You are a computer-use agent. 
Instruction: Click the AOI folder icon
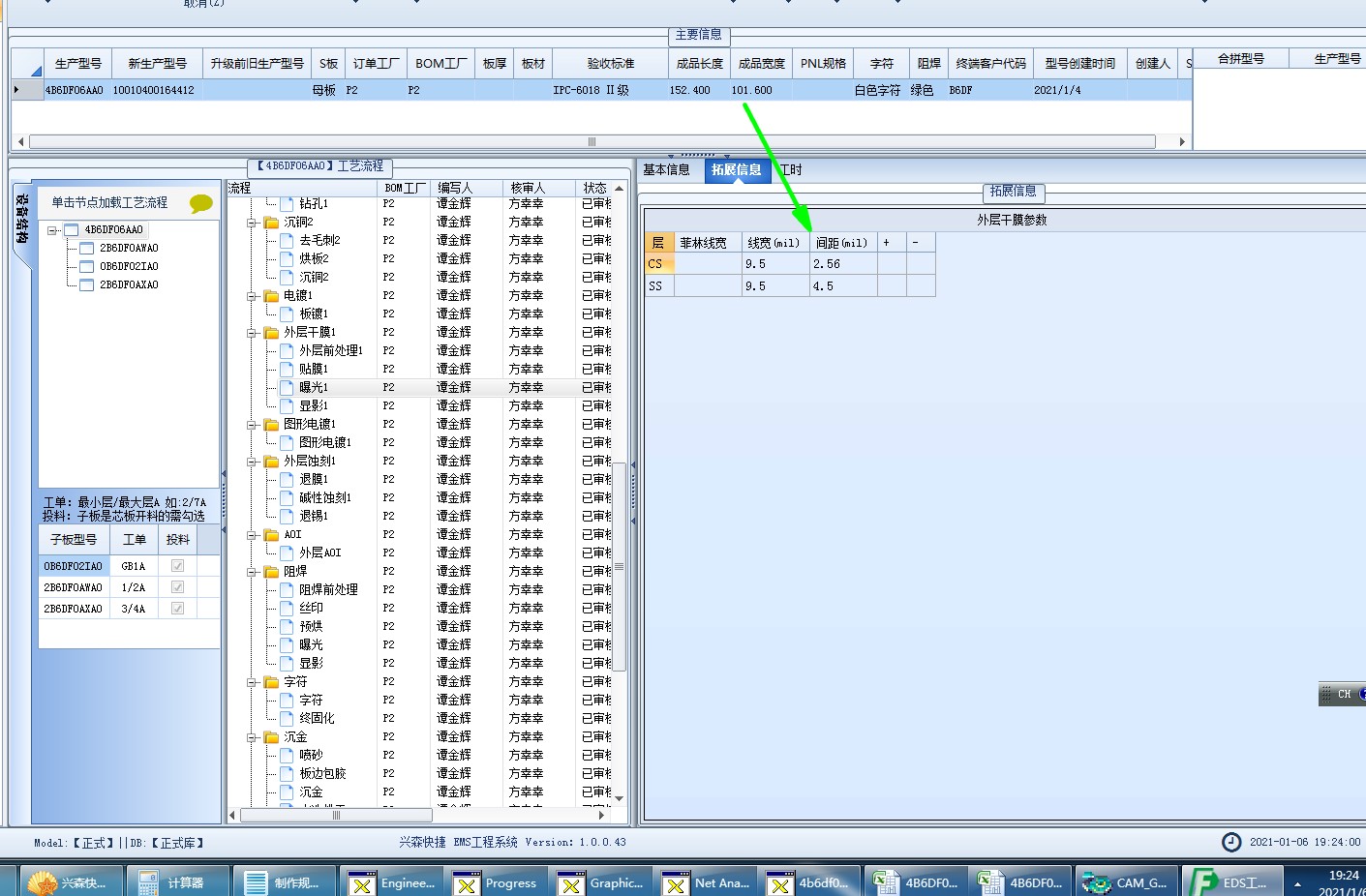point(271,534)
